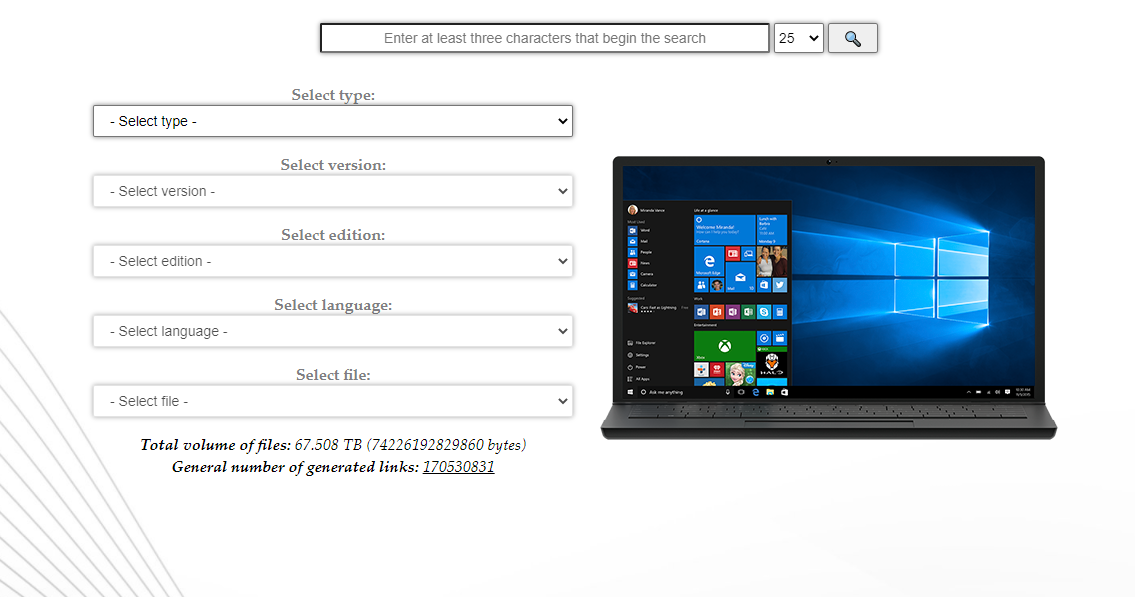
Task: Open the generated links count 170530831
Action: 458,467
